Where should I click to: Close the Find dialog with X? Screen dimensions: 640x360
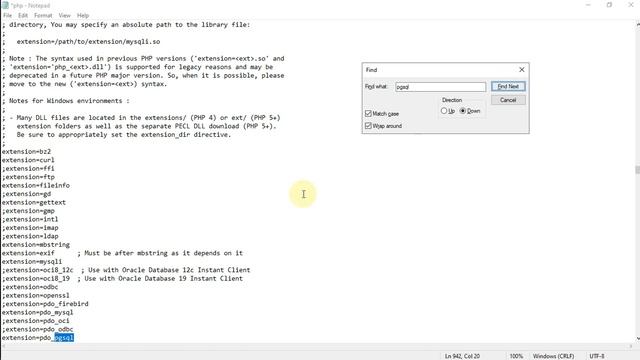(x=522, y=70)
